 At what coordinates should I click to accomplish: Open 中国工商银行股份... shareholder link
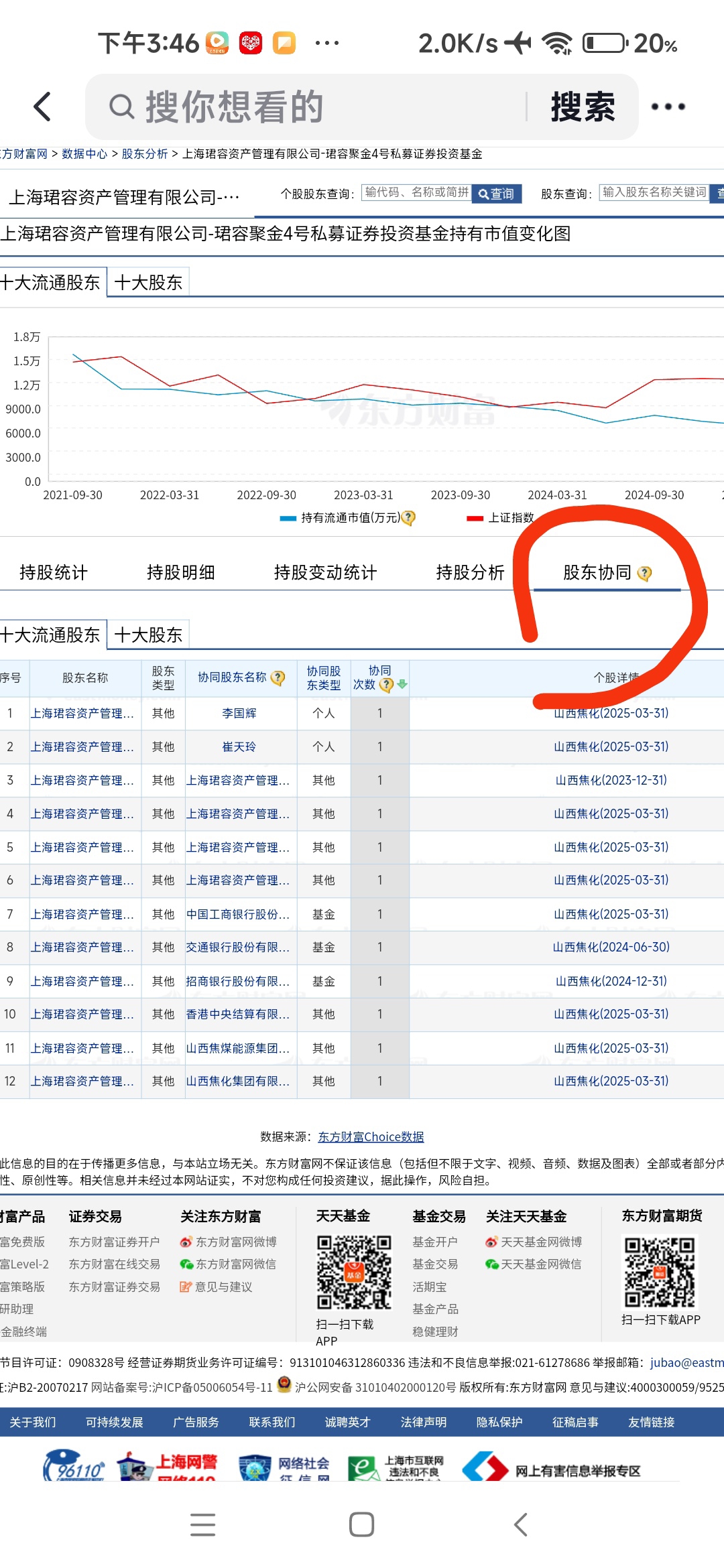238,914
